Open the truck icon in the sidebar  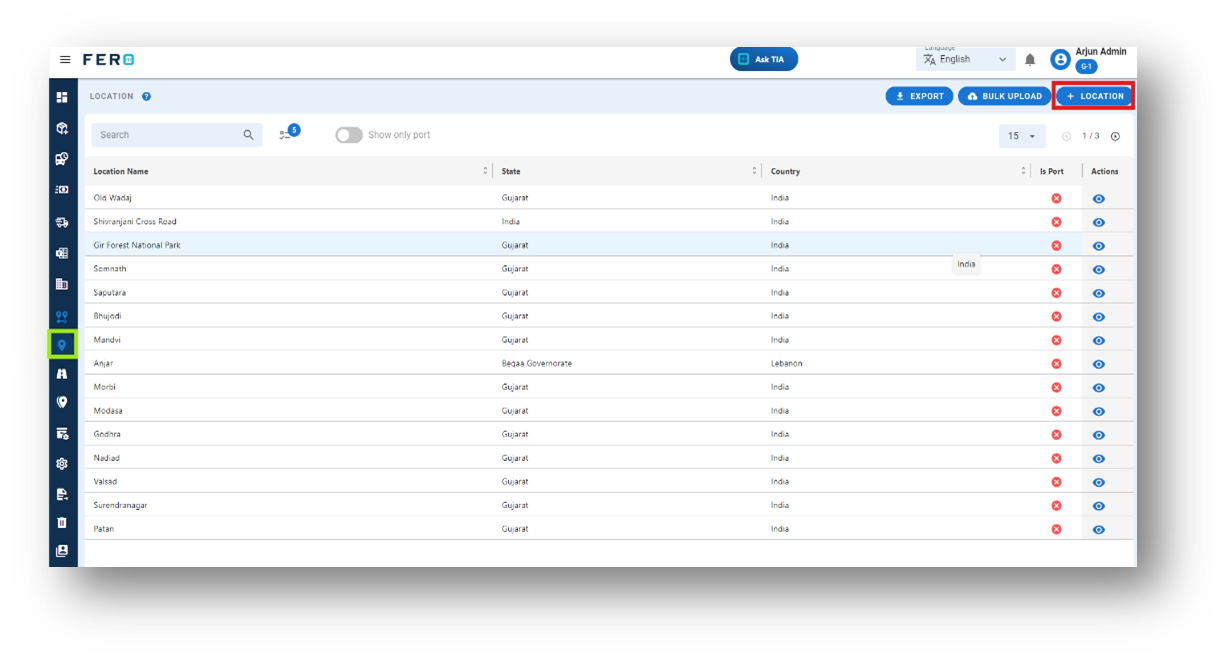[62, 222]
